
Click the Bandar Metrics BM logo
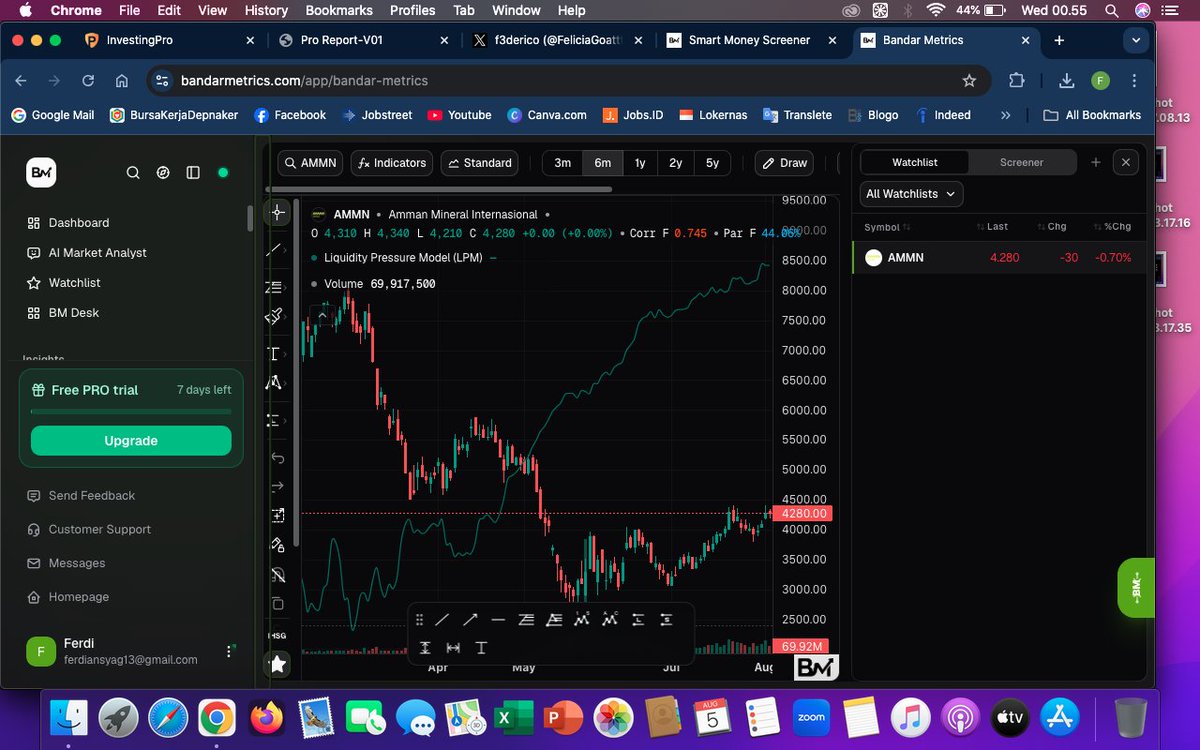[x=41, y=172]
